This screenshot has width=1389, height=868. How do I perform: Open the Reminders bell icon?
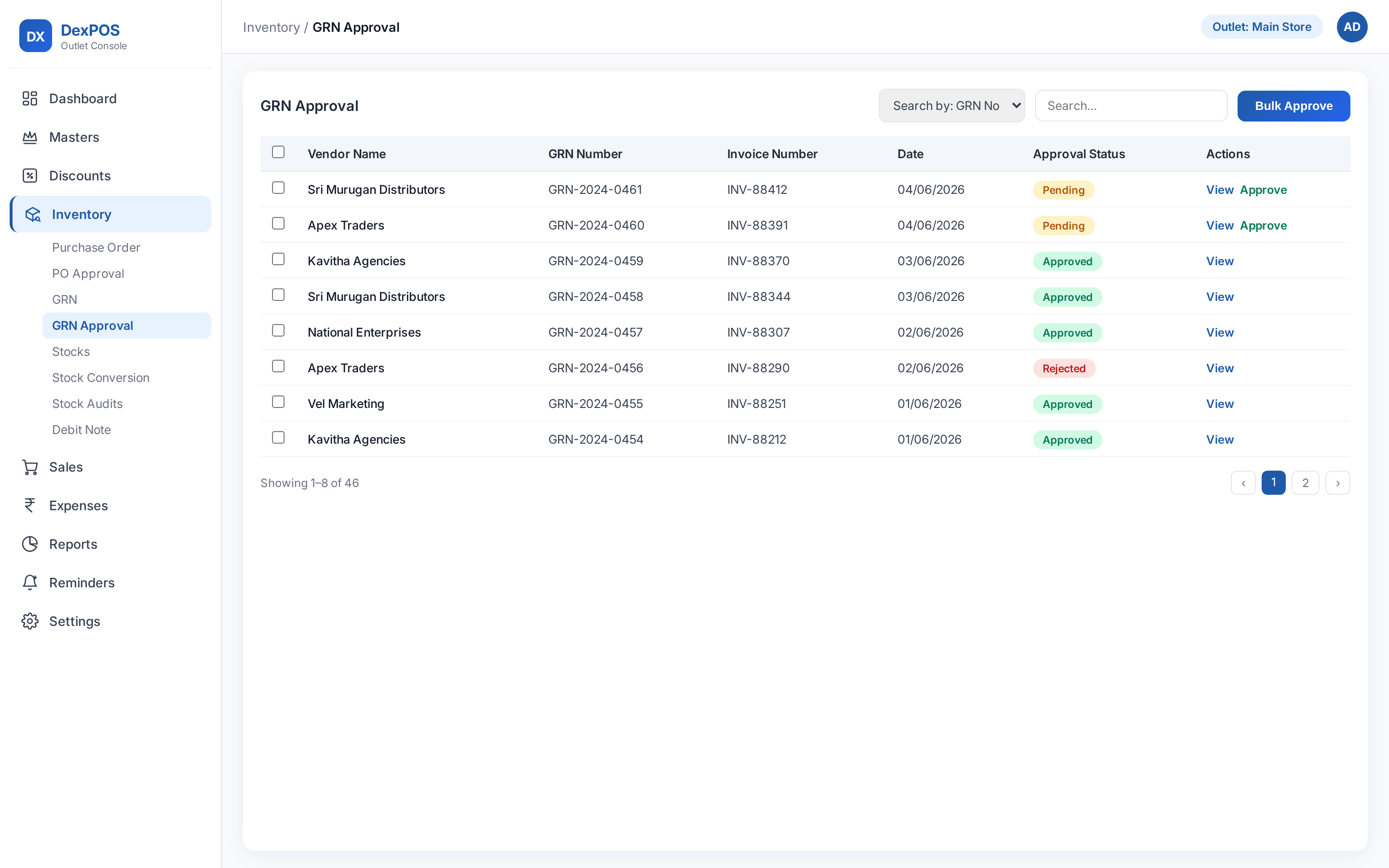[30, 583]
